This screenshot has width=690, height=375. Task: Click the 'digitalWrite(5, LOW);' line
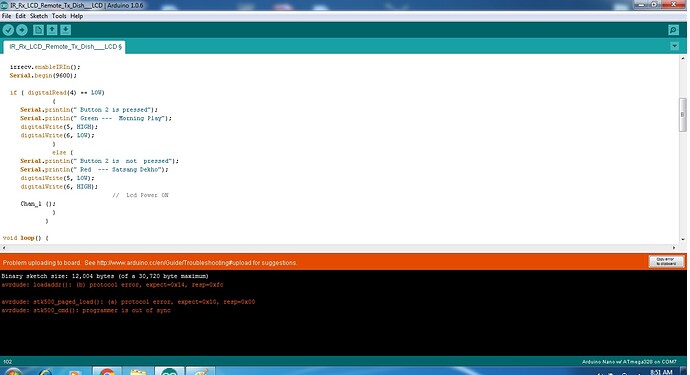[57, 178]
